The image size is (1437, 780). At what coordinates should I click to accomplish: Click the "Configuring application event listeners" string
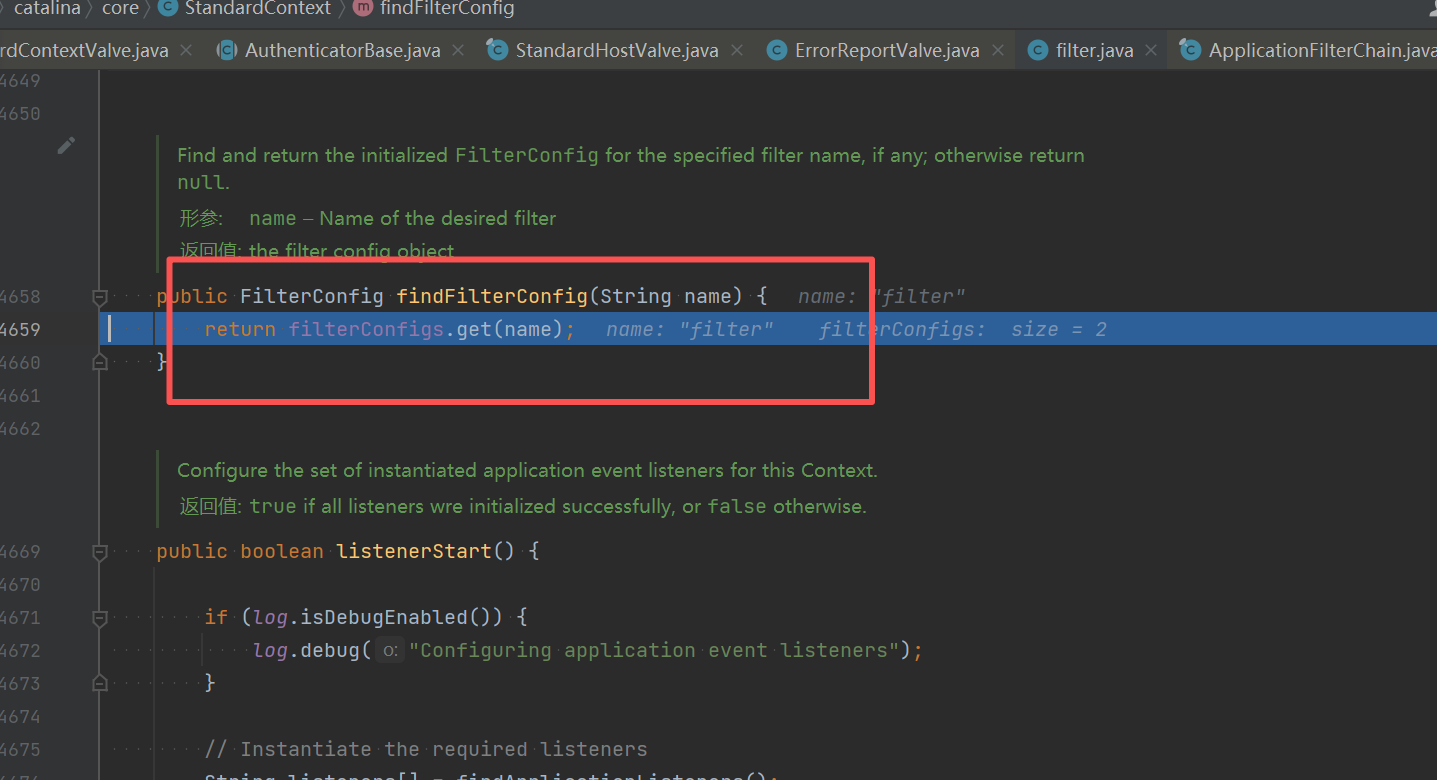pos(654,650)
